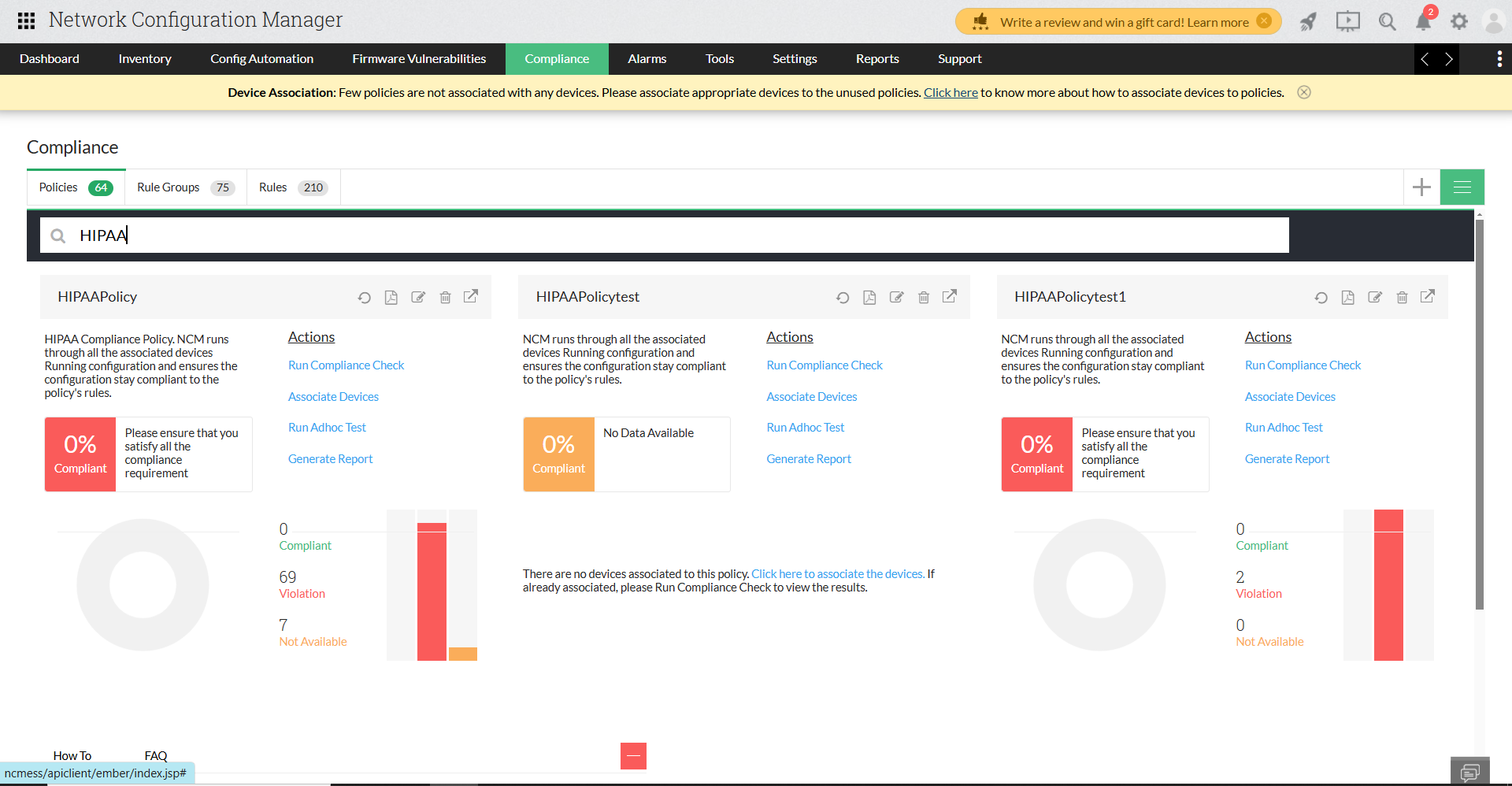1512x786 pixels.
Task: Click here to associate devices to HIPAAPolicytest
Action: (837, 573)
